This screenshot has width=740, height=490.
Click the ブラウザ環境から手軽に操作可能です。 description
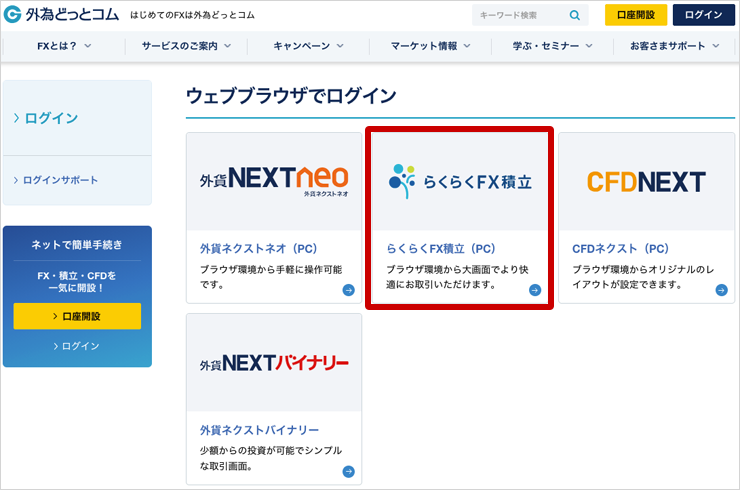pos(271,277)
